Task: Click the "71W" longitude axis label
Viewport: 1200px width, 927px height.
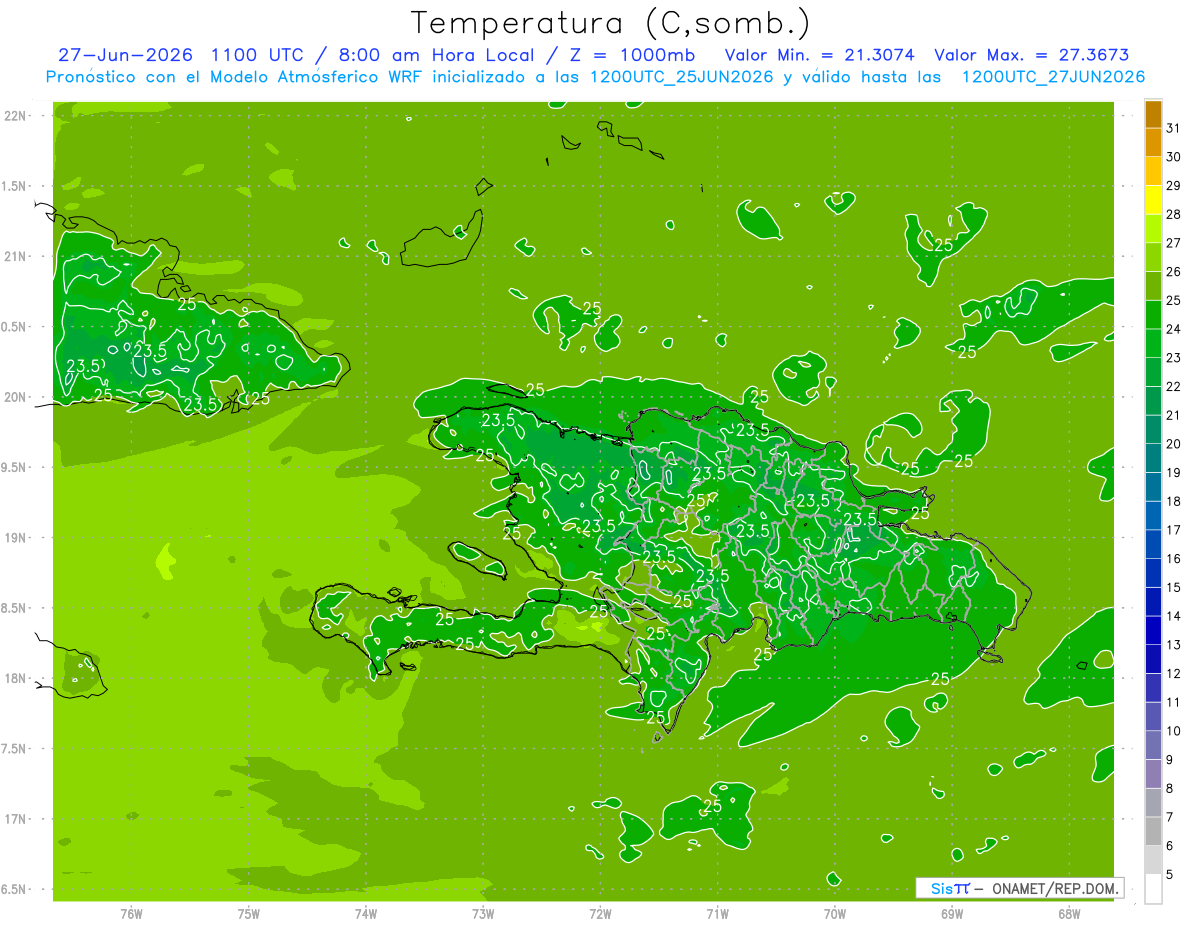Action: [717, 914]
